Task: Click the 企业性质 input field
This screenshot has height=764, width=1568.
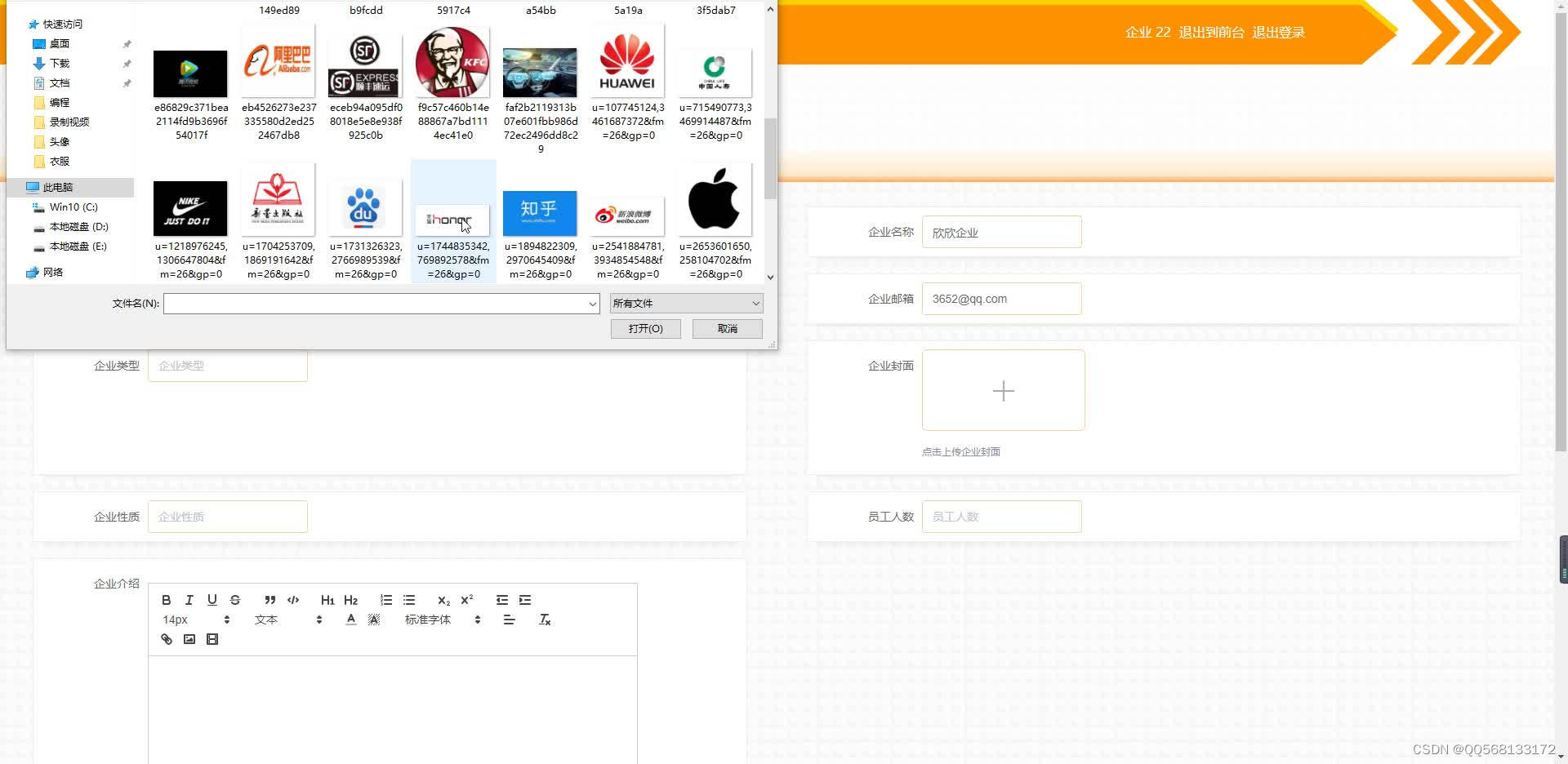Action: (227, 517)
